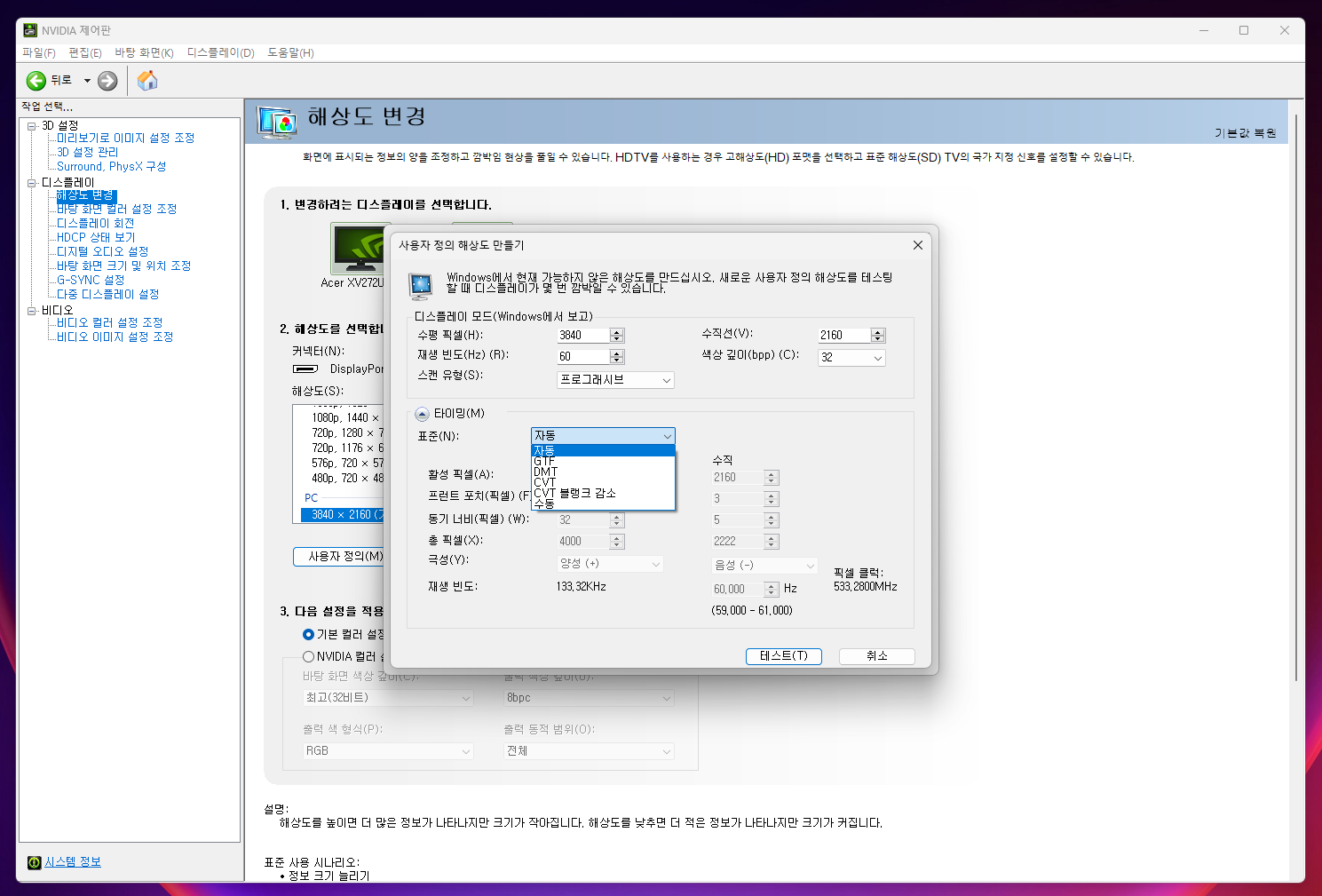This screenshot has height=896, width=1322.
Task: Open the 편집(E) menu
Action: pos(85,53)
